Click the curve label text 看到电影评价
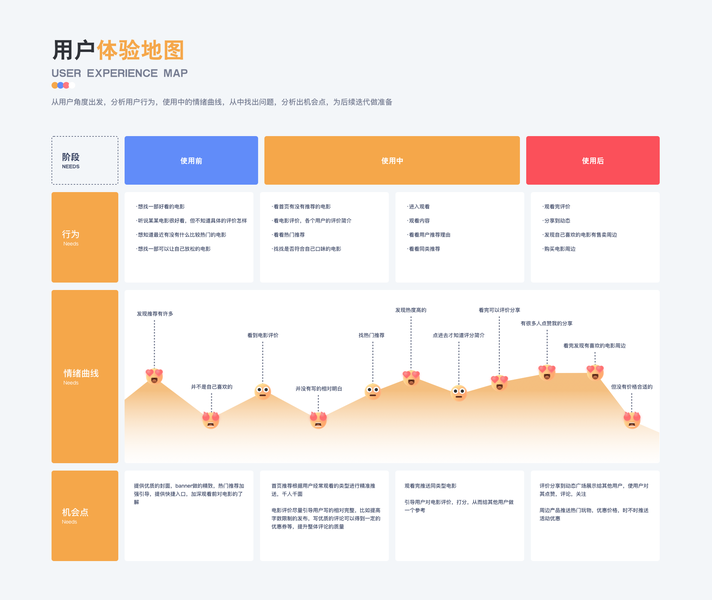This screenshot has height=600, width=712. (263, 335)
